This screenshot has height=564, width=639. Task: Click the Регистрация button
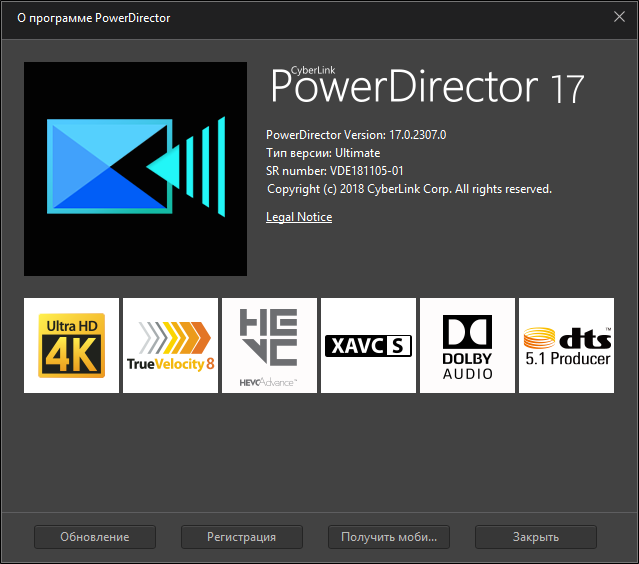[x=241, y=537]
